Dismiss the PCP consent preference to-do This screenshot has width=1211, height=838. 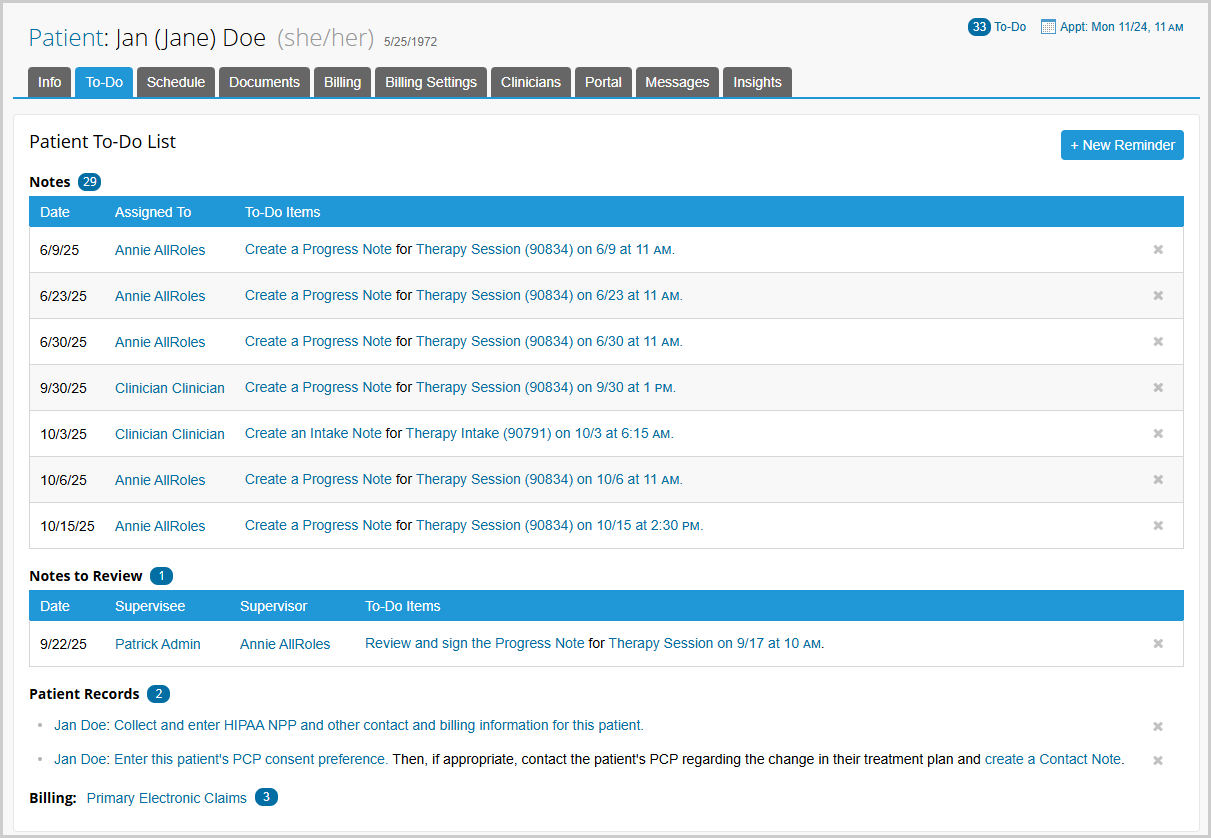click(x=1158, y=761)
